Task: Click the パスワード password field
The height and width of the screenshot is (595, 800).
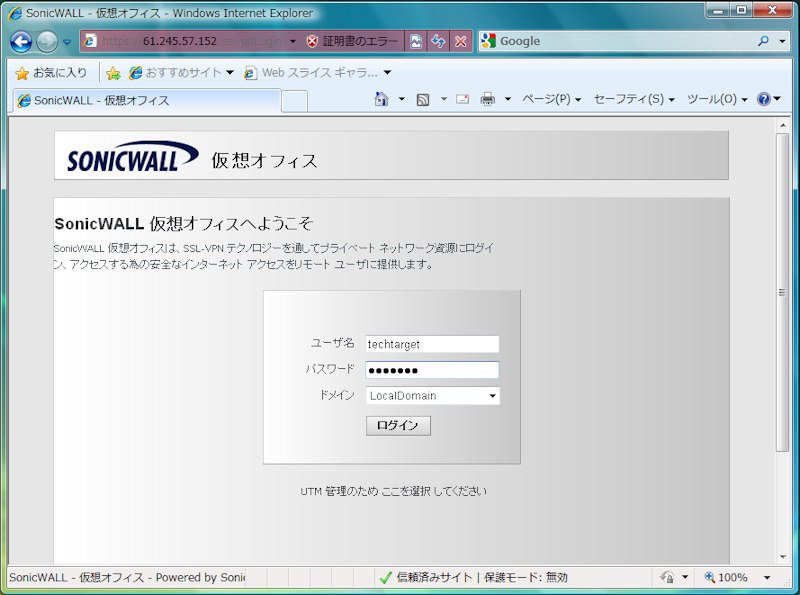Action: [432, 370]
